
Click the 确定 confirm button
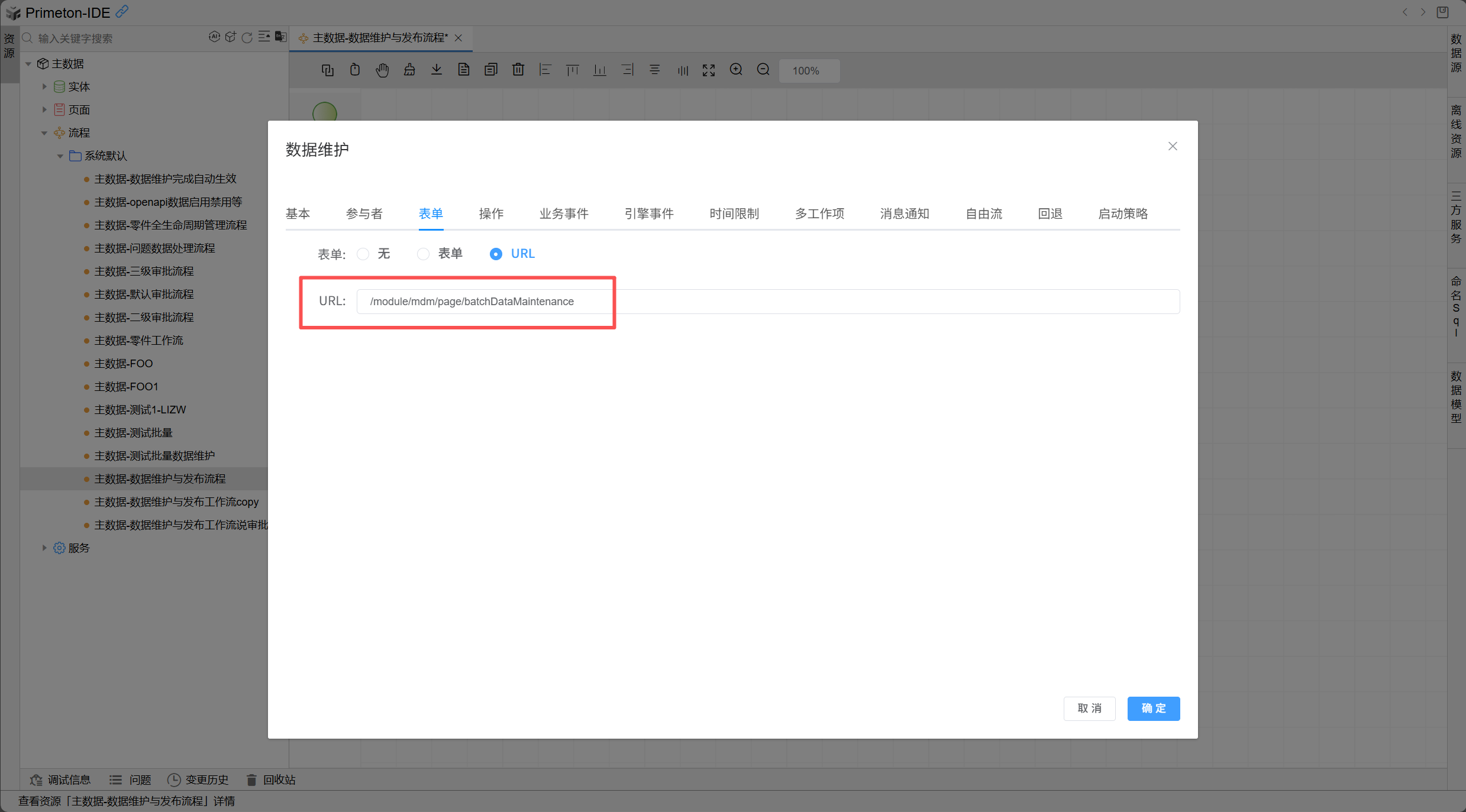(x=1153, y=709)
